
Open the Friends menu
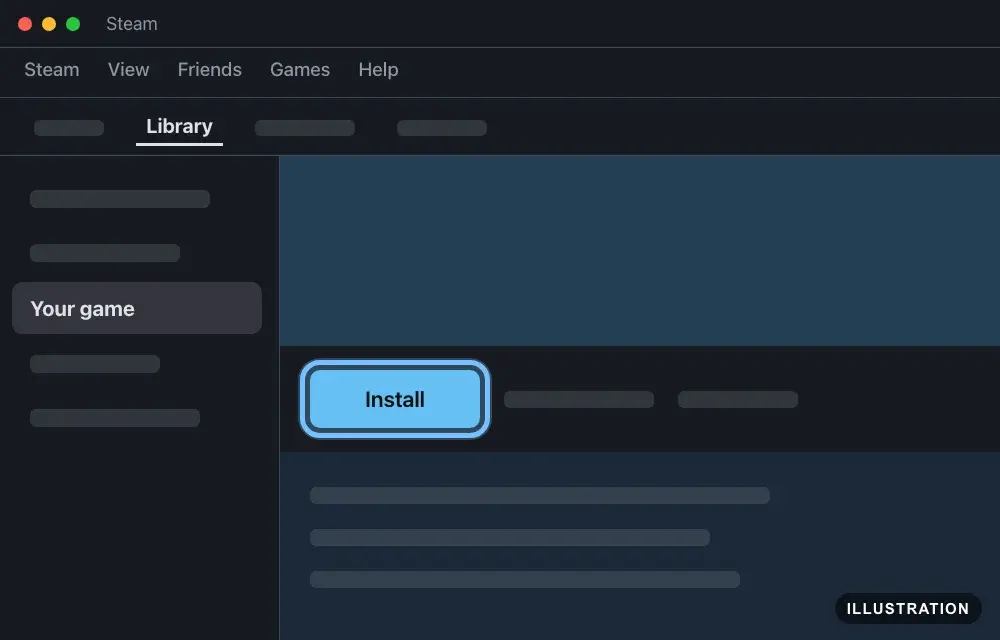[209, 69]
